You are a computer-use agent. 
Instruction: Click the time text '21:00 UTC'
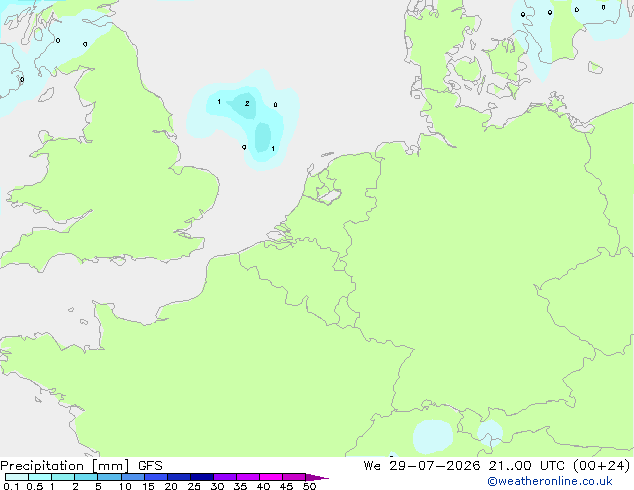(526, 466)
